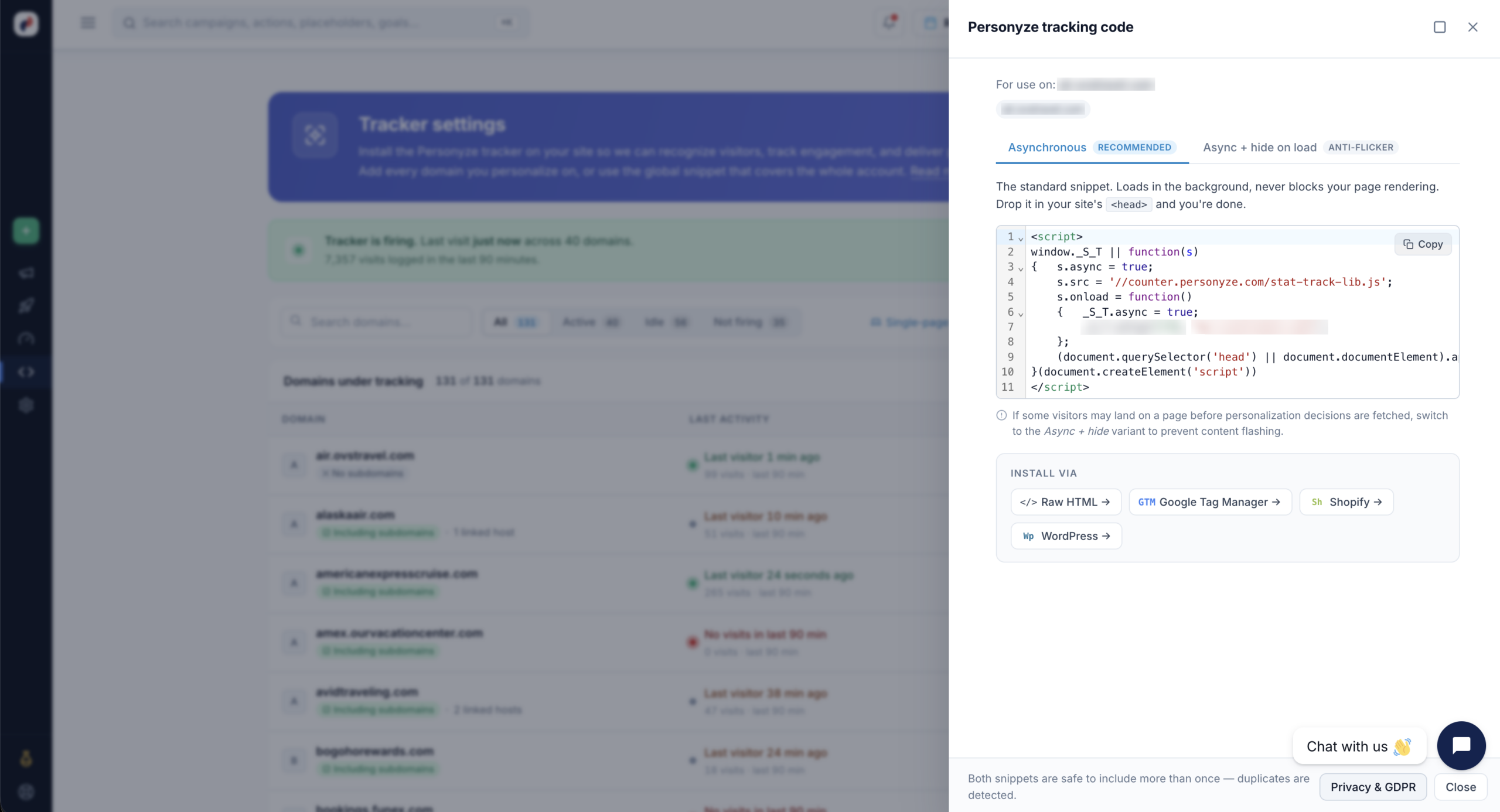1500x812 pixels.
Task: Open the chat widget bubble
Action: pyautogui.click(x=1461, y=745)
